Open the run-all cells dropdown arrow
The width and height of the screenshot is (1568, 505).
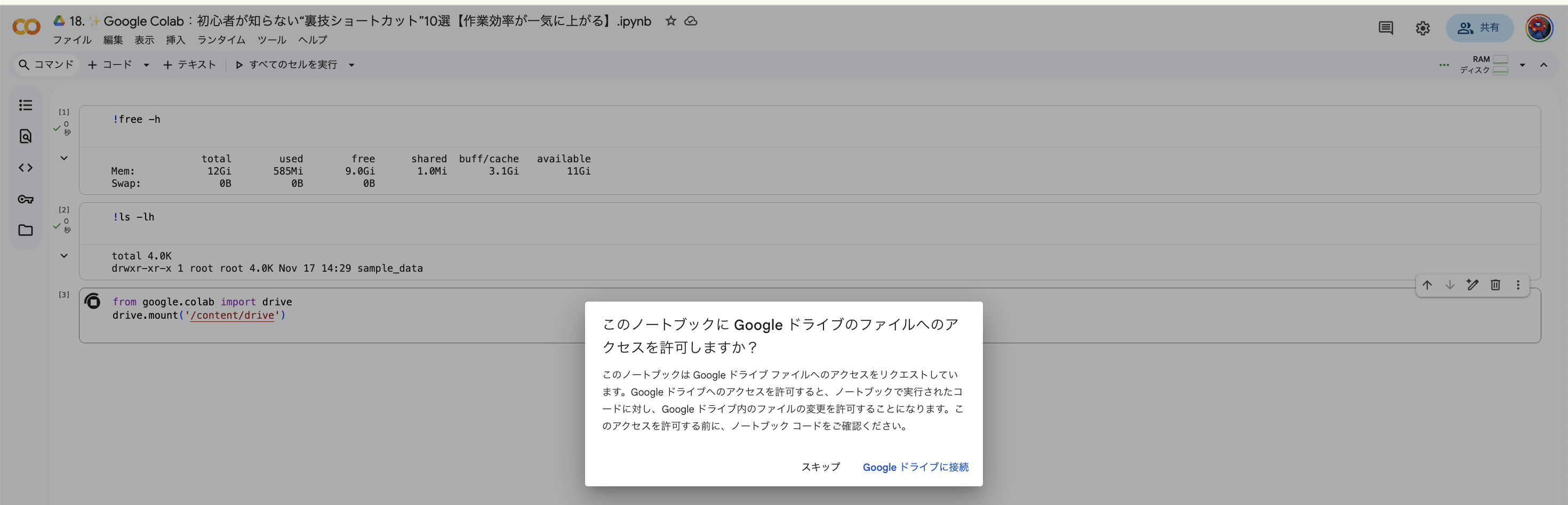pos(352,65)
